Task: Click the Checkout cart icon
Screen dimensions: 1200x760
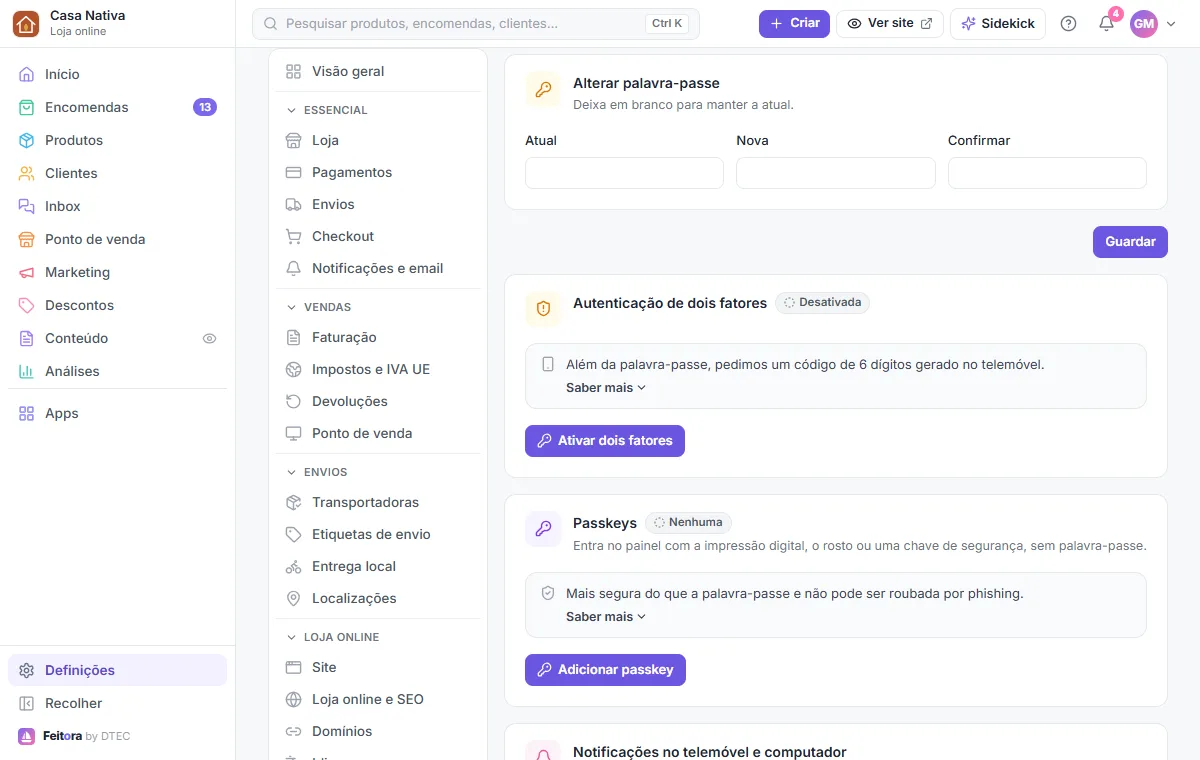Action: tap(293, 236)
